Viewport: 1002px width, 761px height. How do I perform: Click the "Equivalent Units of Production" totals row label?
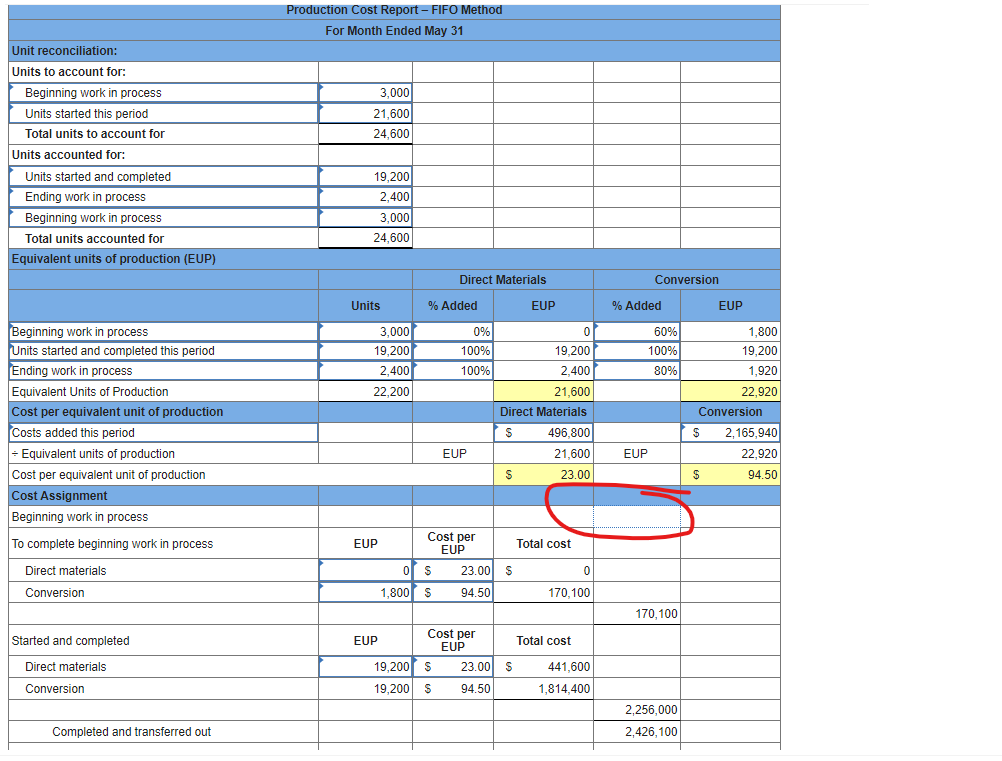click(x=90, y=392)
